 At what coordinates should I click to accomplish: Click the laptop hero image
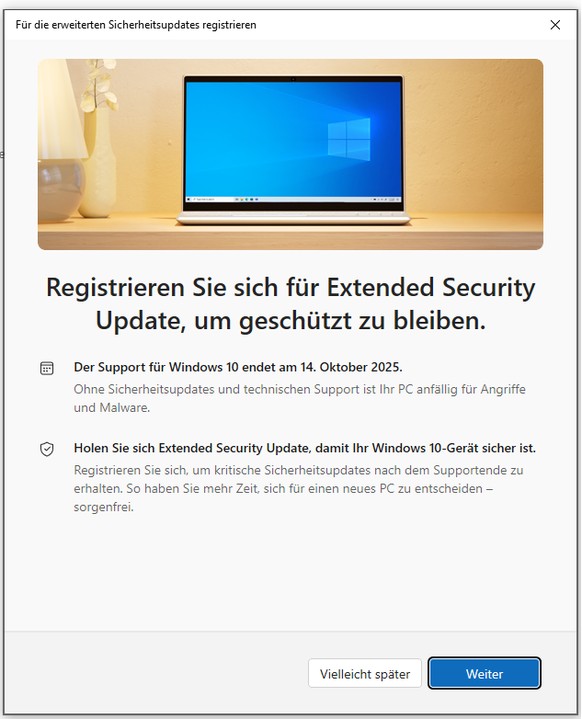click(290, 154)
